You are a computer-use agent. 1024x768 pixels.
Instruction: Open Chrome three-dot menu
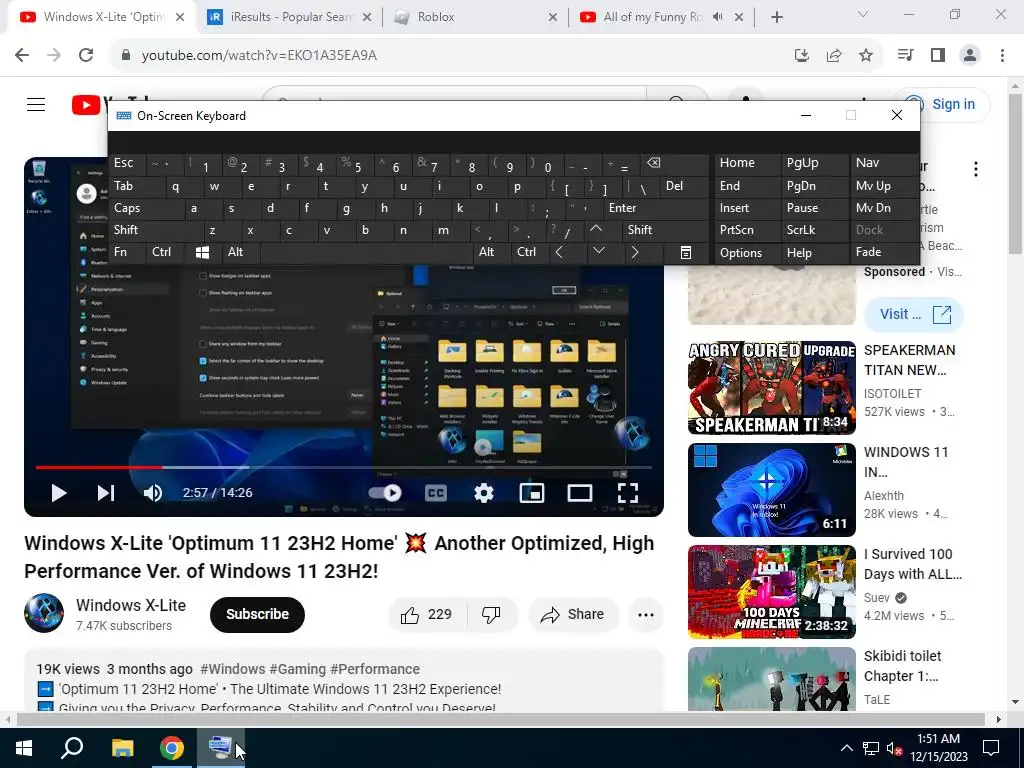coord(1002,56)
